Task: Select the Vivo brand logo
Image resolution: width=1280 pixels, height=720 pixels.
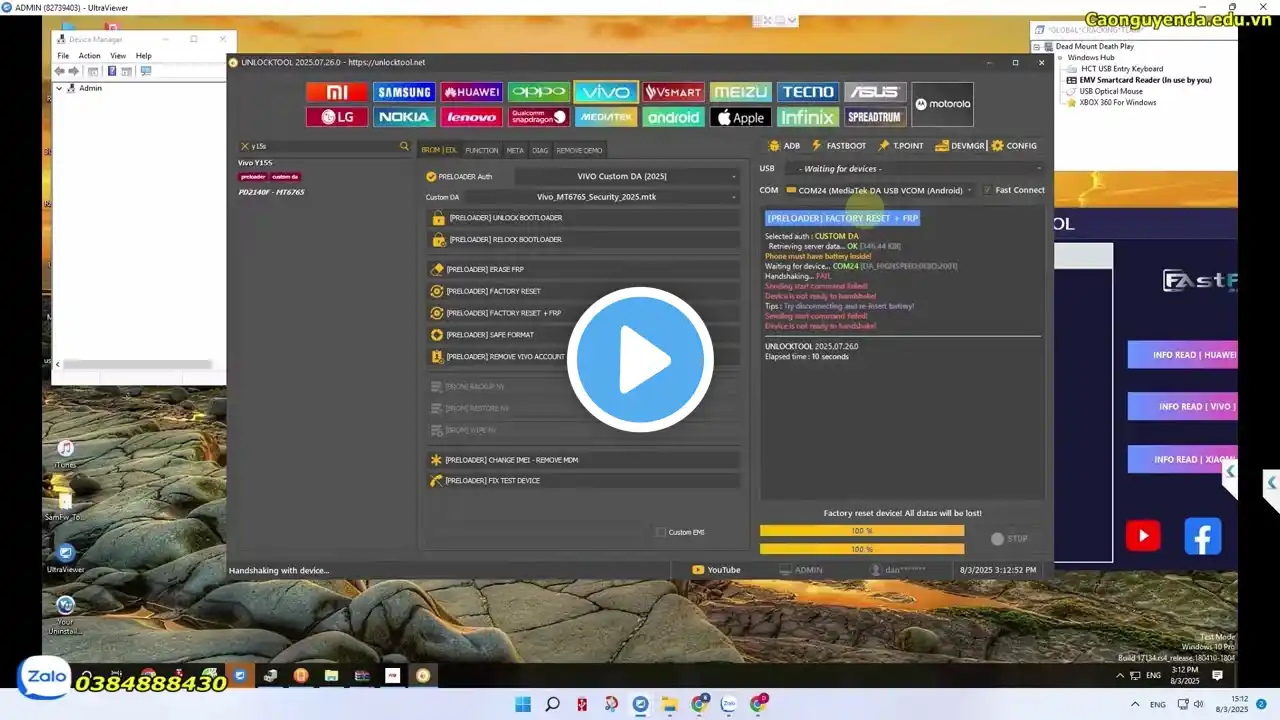Action: pos(606,92)
